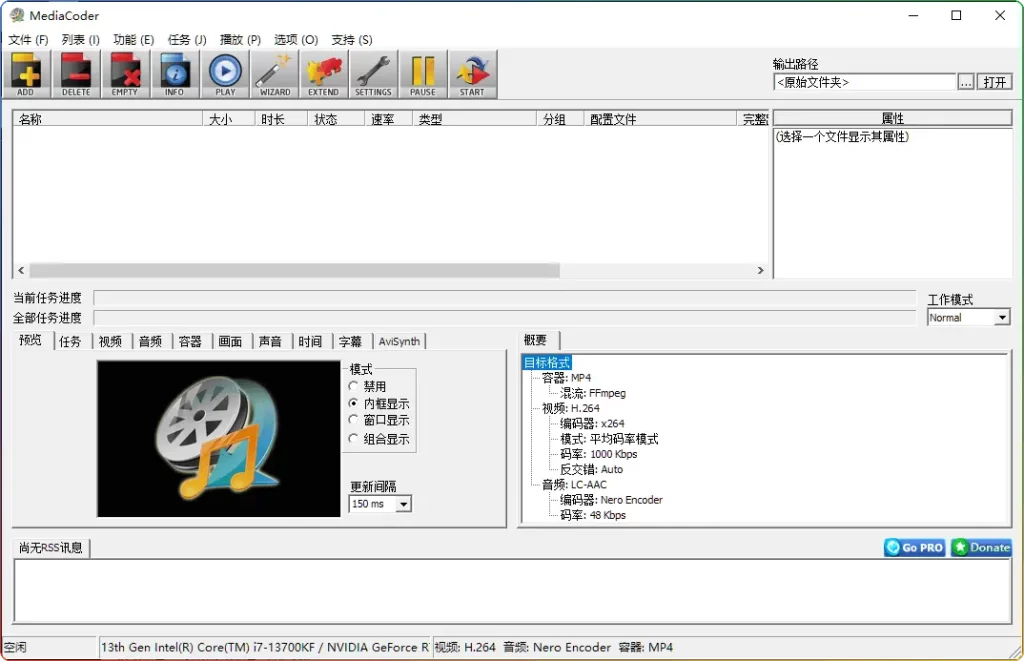Select the 编码器: Nero Encoder tree node

point(611,500)
